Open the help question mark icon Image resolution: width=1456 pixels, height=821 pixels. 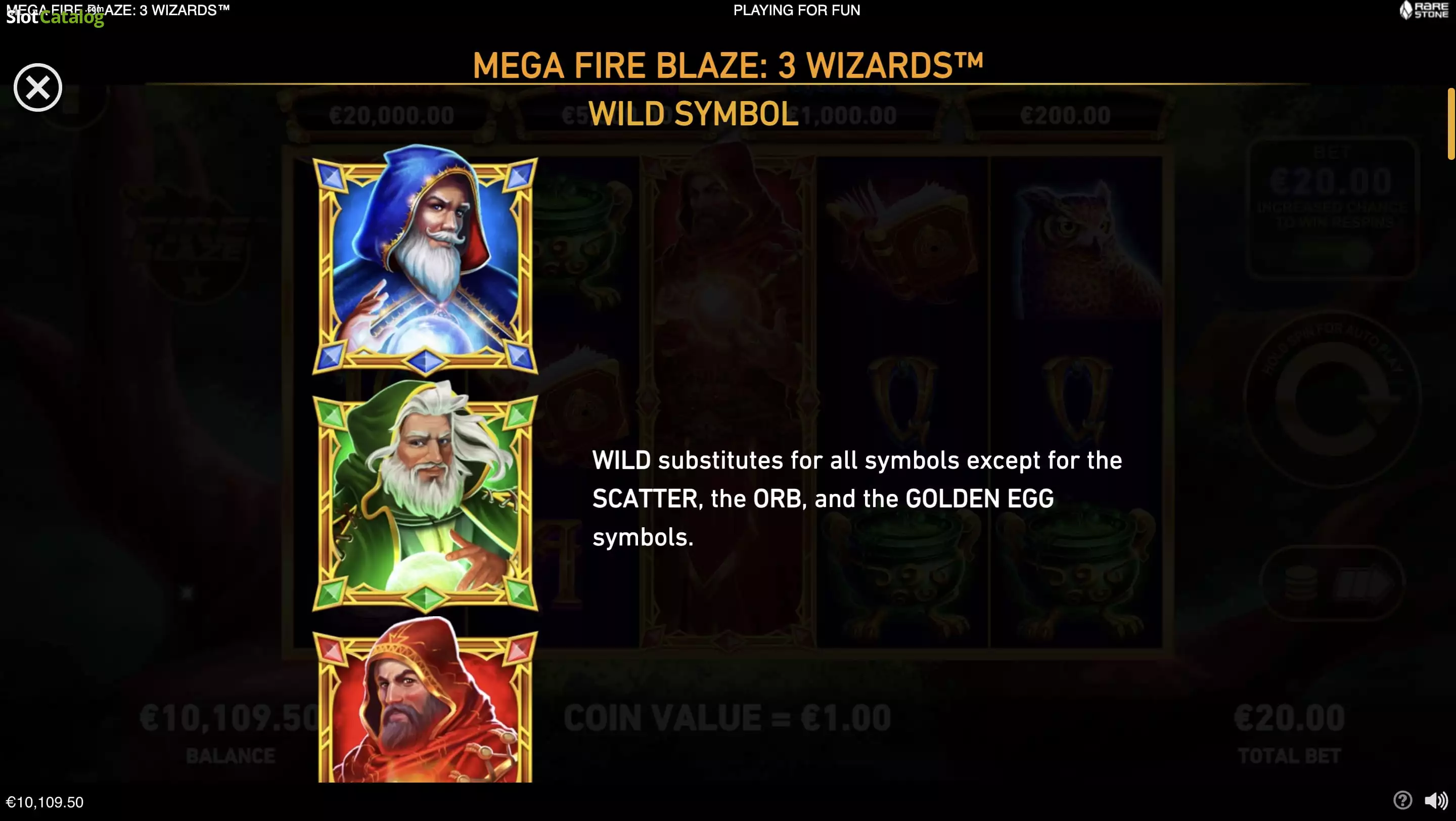click(x=1402, y=800)
